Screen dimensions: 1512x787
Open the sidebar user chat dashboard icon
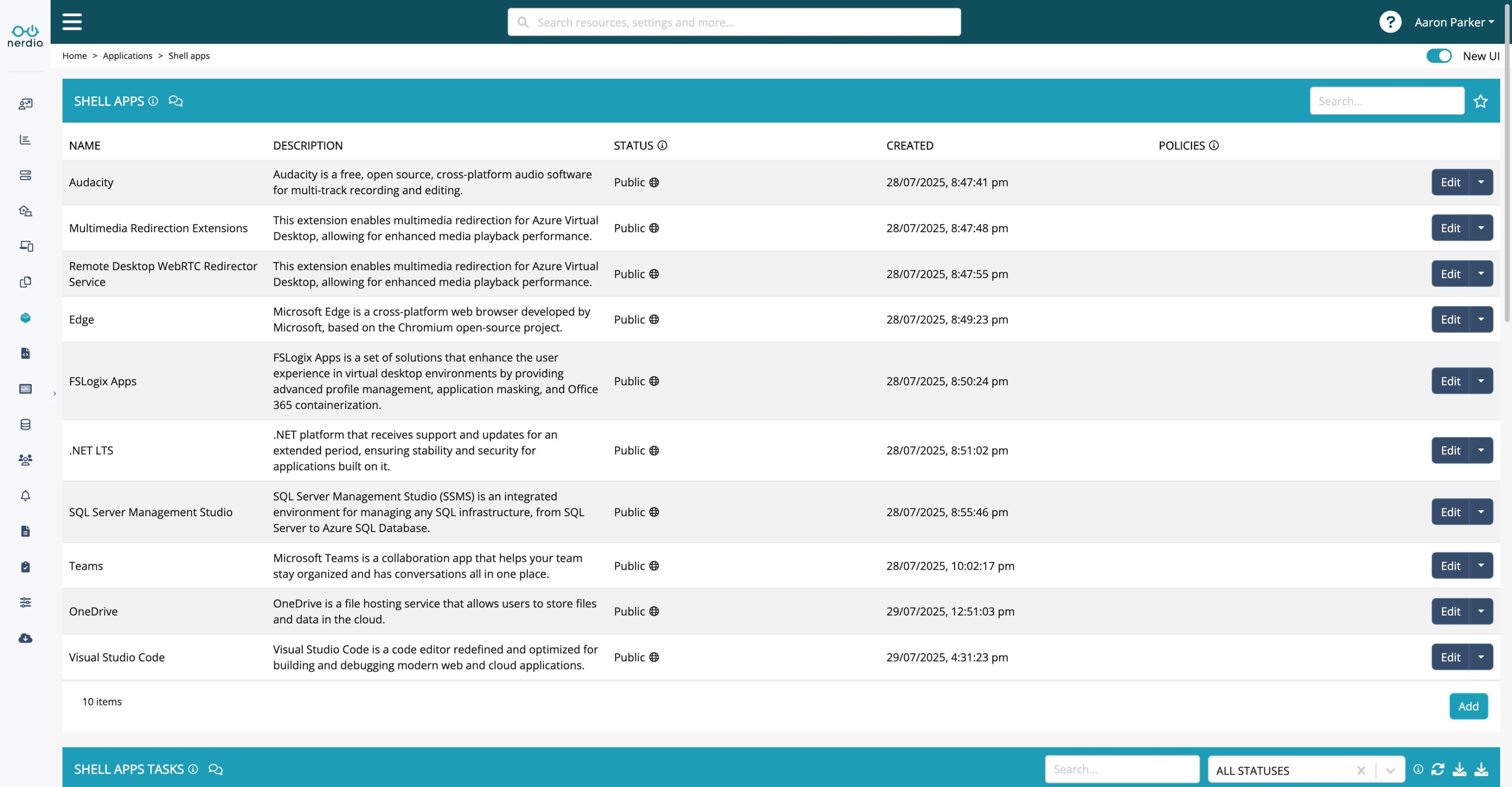(x=25, y=104)
